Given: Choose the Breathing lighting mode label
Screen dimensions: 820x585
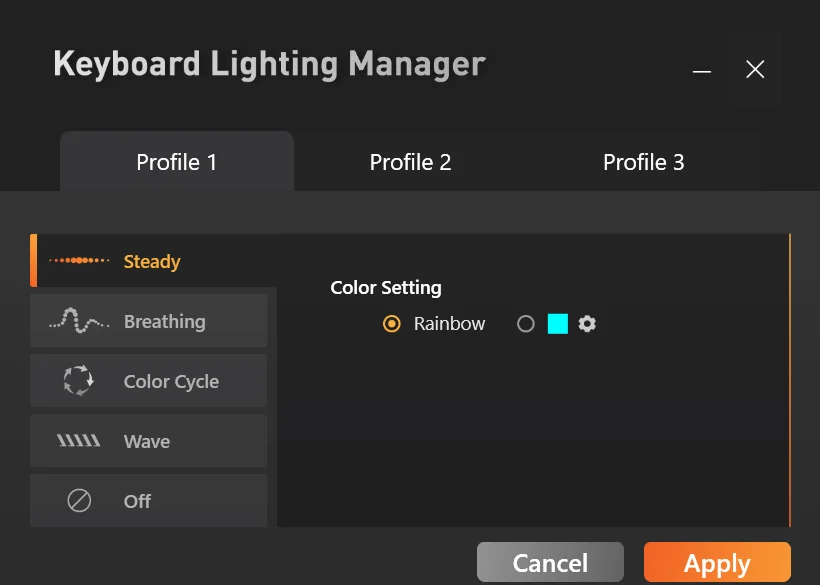Looking at the screenshot, I should coord(165,322).
